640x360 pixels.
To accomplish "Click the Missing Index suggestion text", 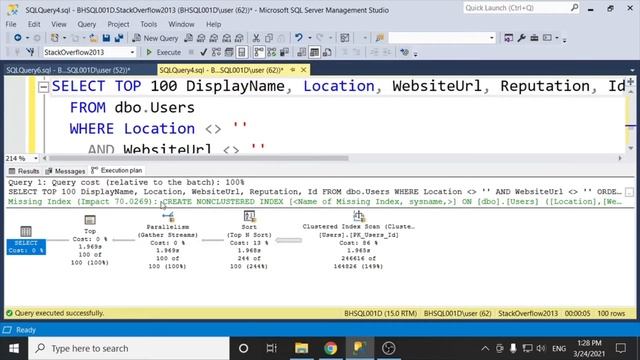I will [315, 202].
